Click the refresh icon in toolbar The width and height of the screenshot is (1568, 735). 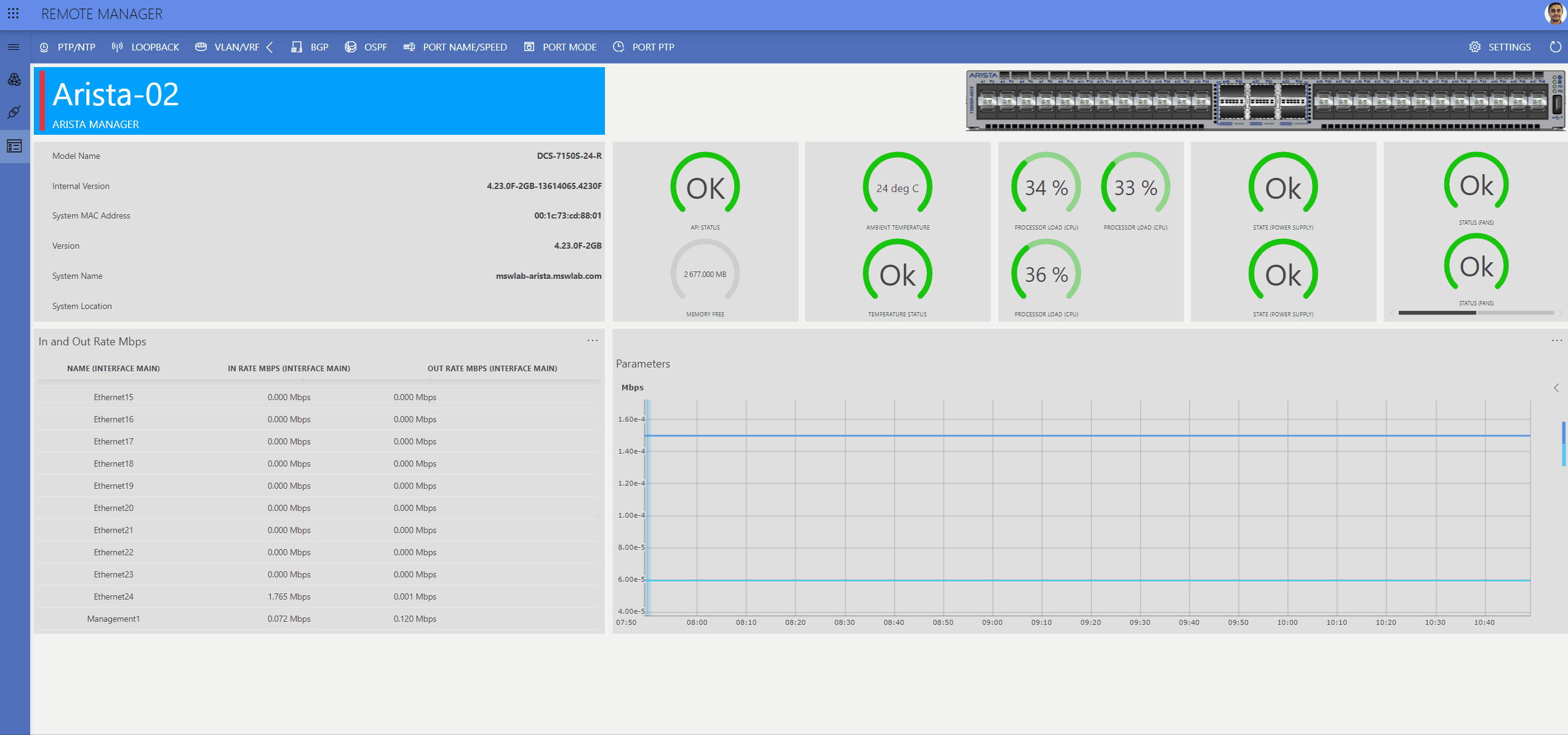coord(1555,47)
